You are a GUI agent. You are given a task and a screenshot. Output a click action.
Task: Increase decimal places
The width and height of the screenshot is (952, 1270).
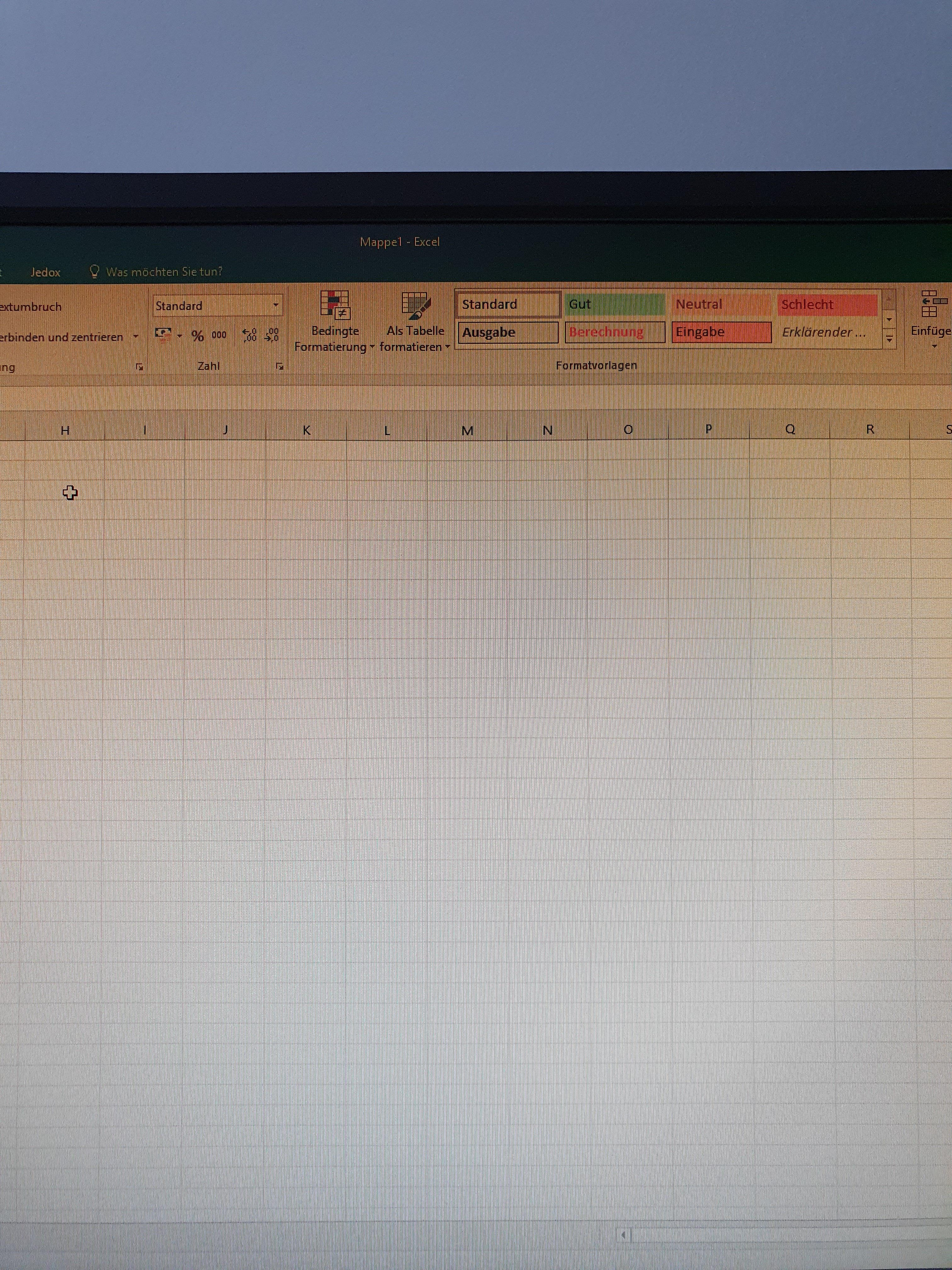coord(250,335)
